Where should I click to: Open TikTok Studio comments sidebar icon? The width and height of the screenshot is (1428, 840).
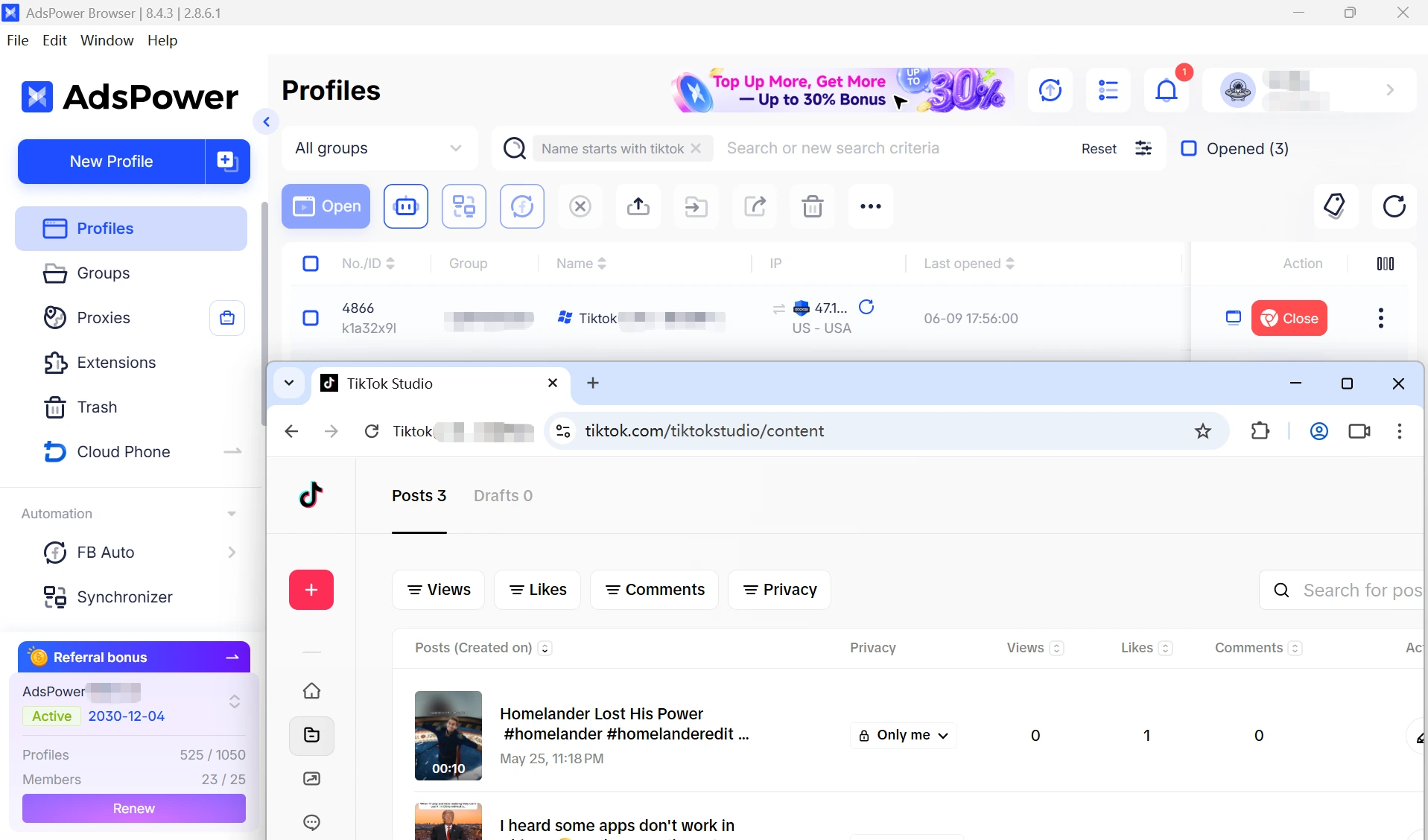(x=312, y=822)
